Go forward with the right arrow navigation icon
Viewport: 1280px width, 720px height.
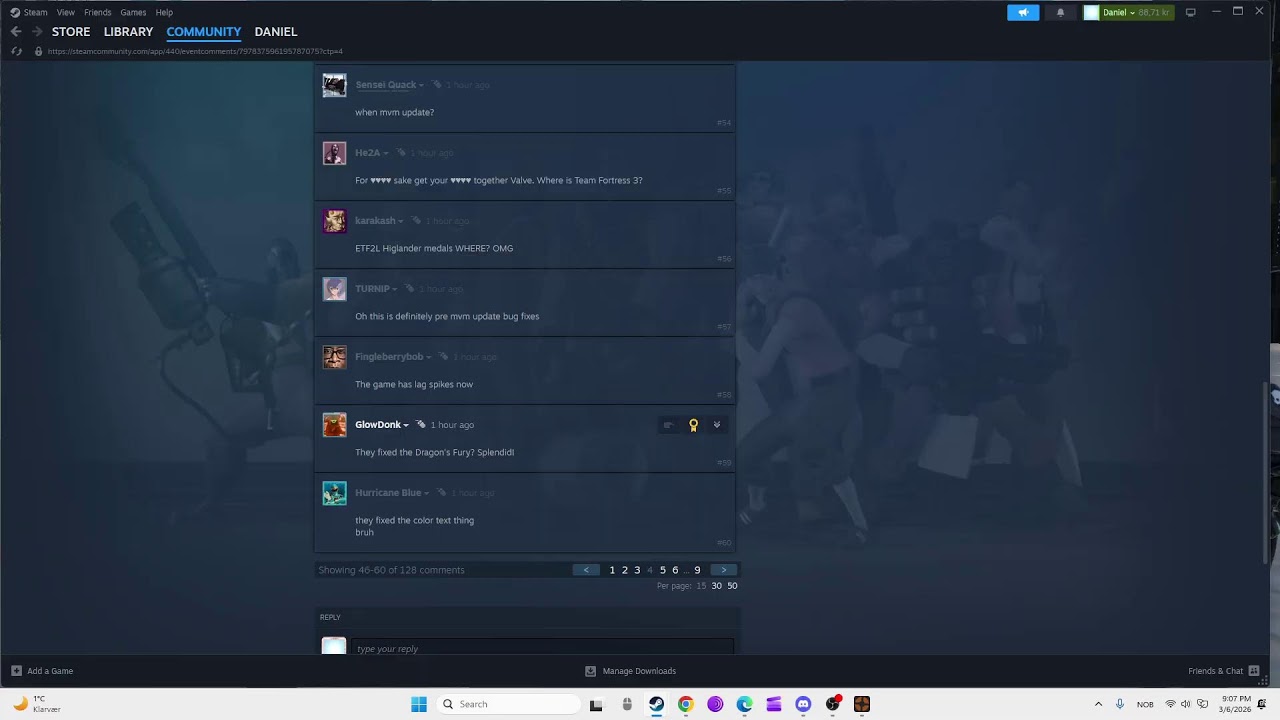[37, 32]
